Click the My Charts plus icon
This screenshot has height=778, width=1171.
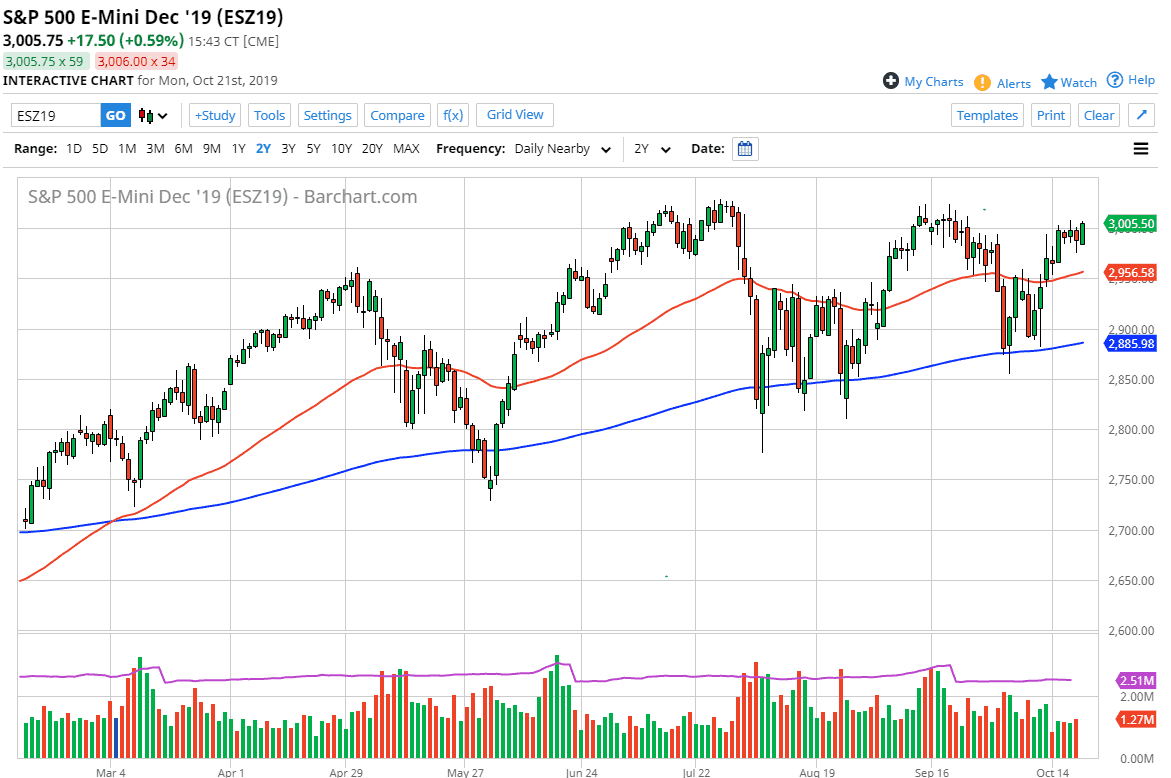(x=889, y=81)
